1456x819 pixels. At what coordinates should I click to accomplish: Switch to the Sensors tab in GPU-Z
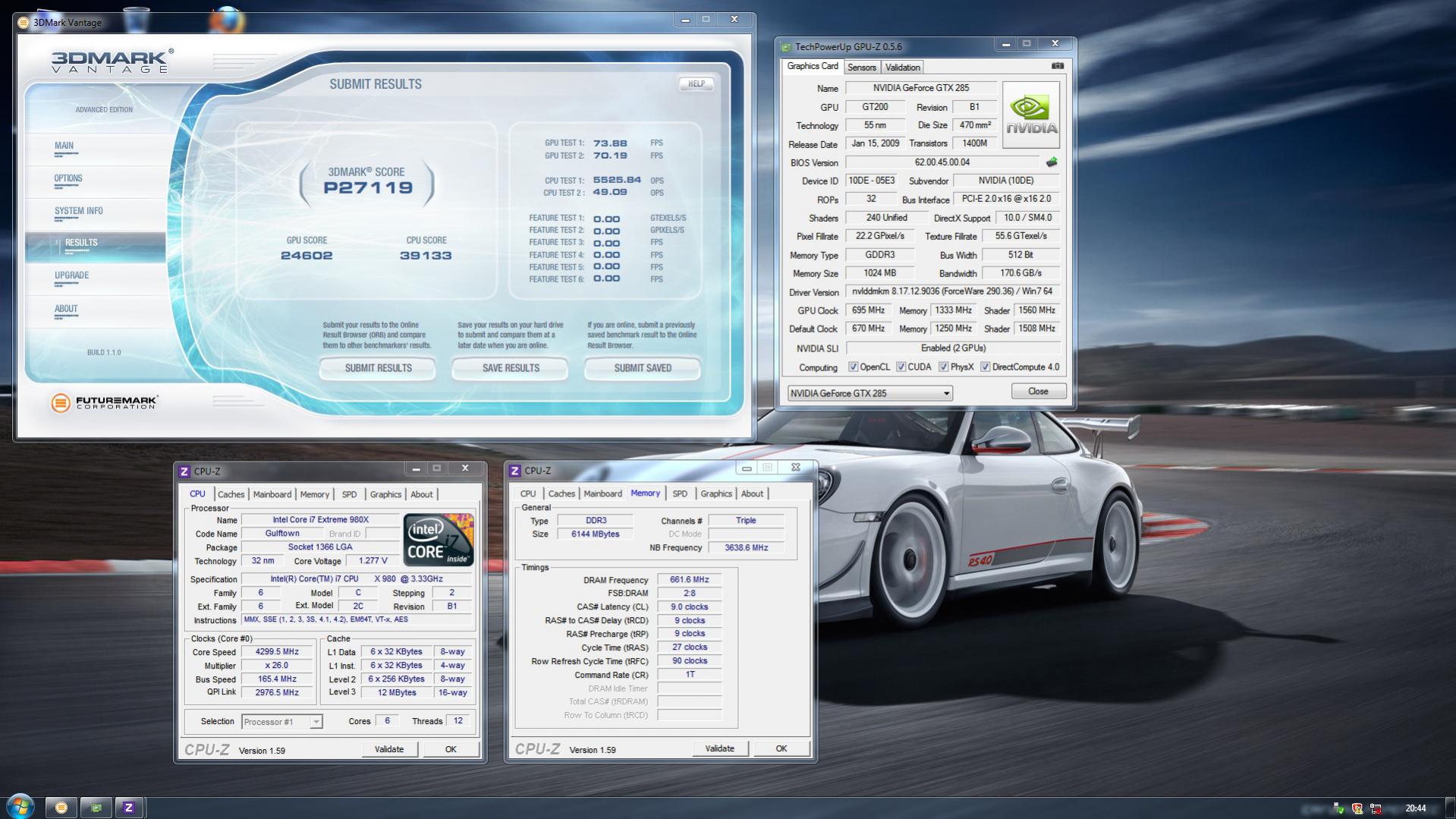point(861,68)
